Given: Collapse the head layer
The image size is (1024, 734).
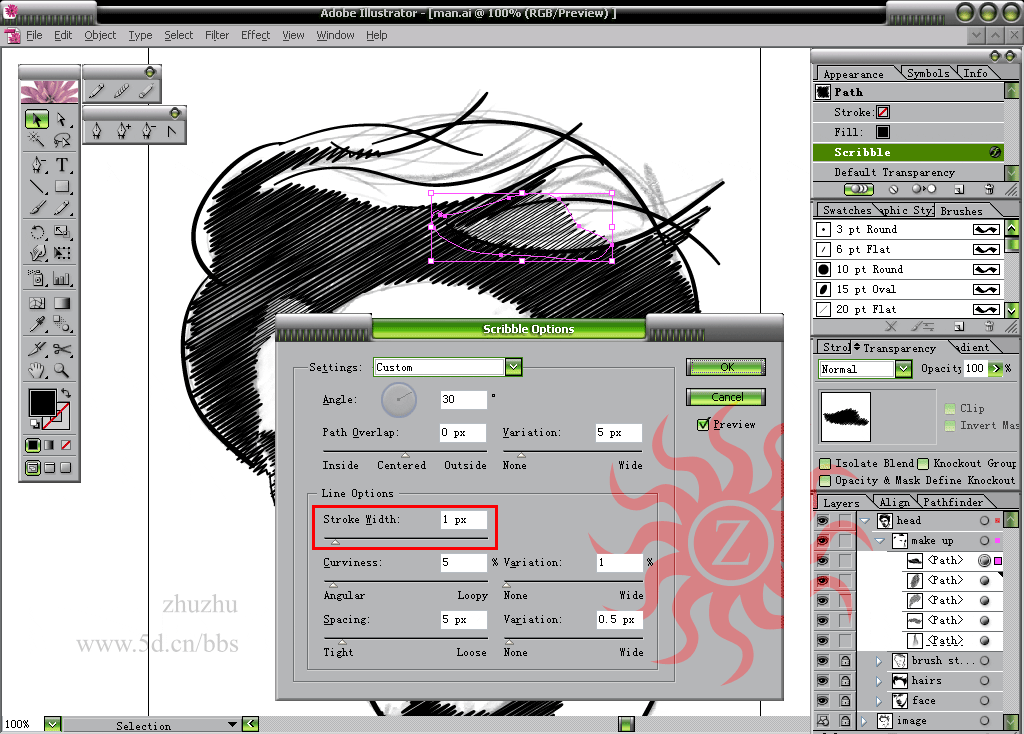Looking at the screenshot, I should click(865, 521).
